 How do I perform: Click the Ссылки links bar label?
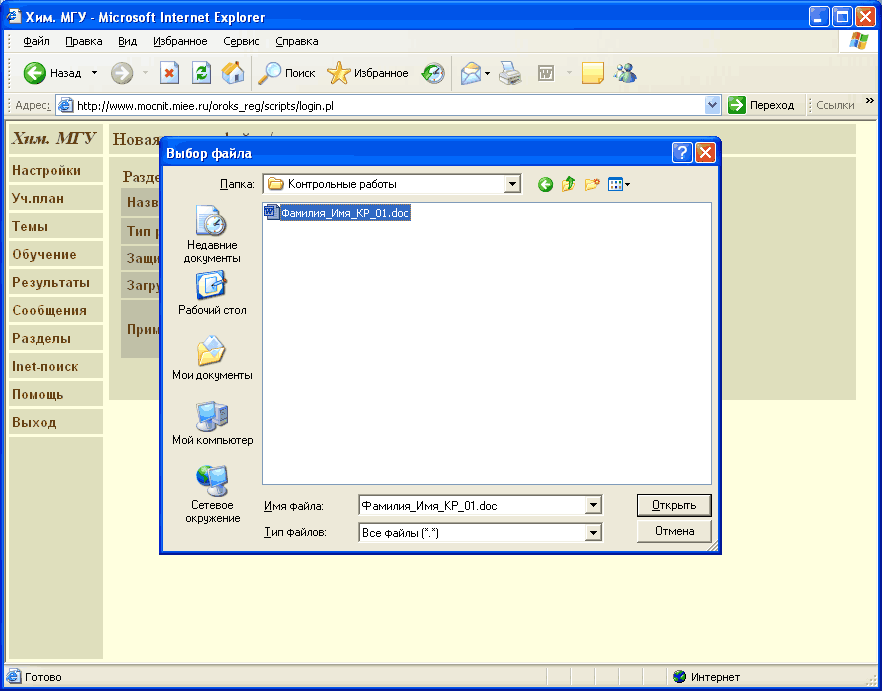point(835,105)
